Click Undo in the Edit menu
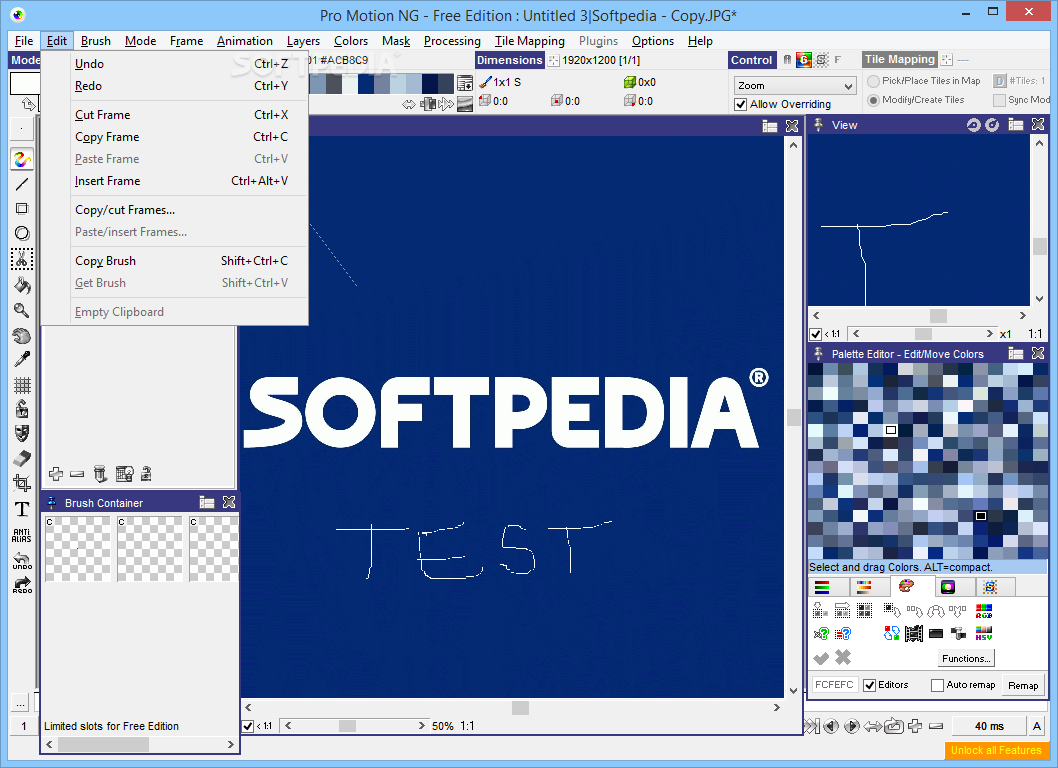Viewport: 1058px width, 768px height. coord(89,63)
